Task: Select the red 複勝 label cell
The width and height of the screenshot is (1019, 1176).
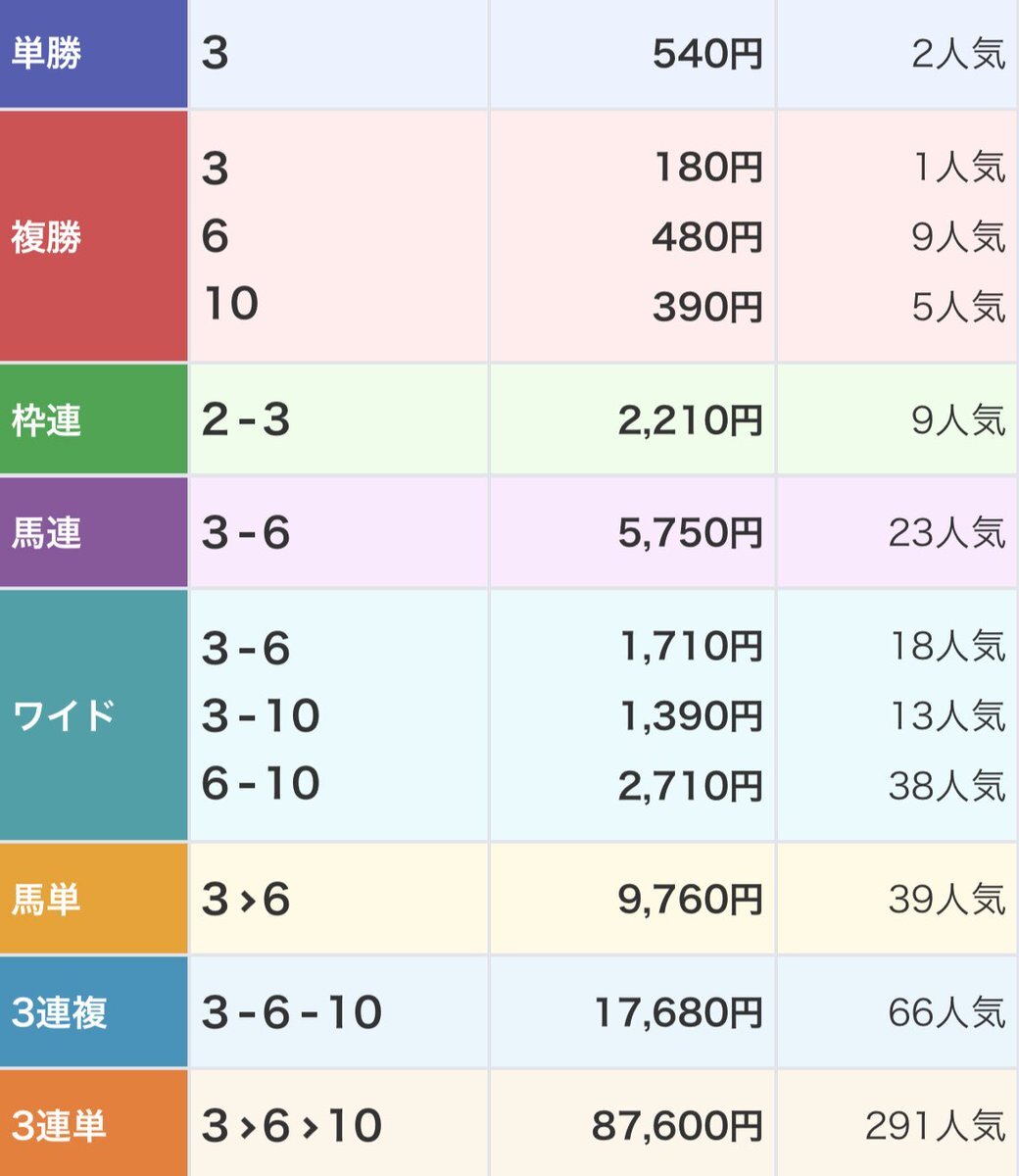Action: click(46, 237)
